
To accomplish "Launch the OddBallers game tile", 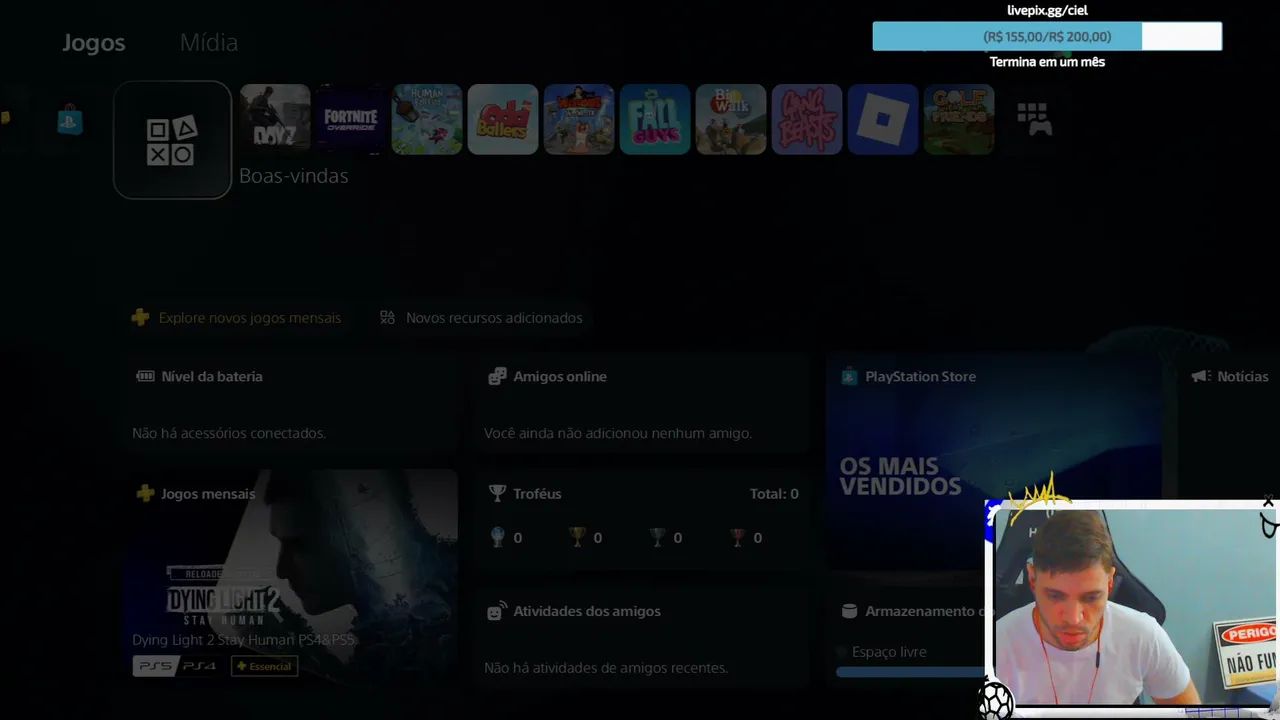I will (x=503, y=119).
